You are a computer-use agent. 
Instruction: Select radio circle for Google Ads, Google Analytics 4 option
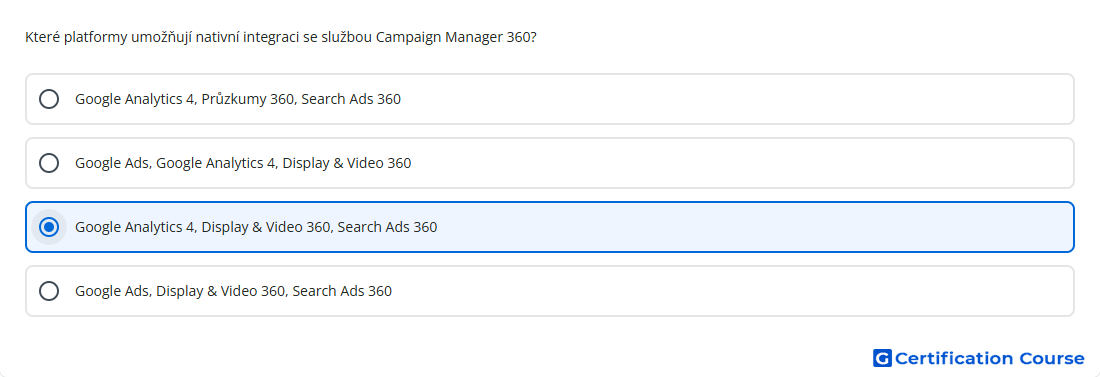coord(49,163)
